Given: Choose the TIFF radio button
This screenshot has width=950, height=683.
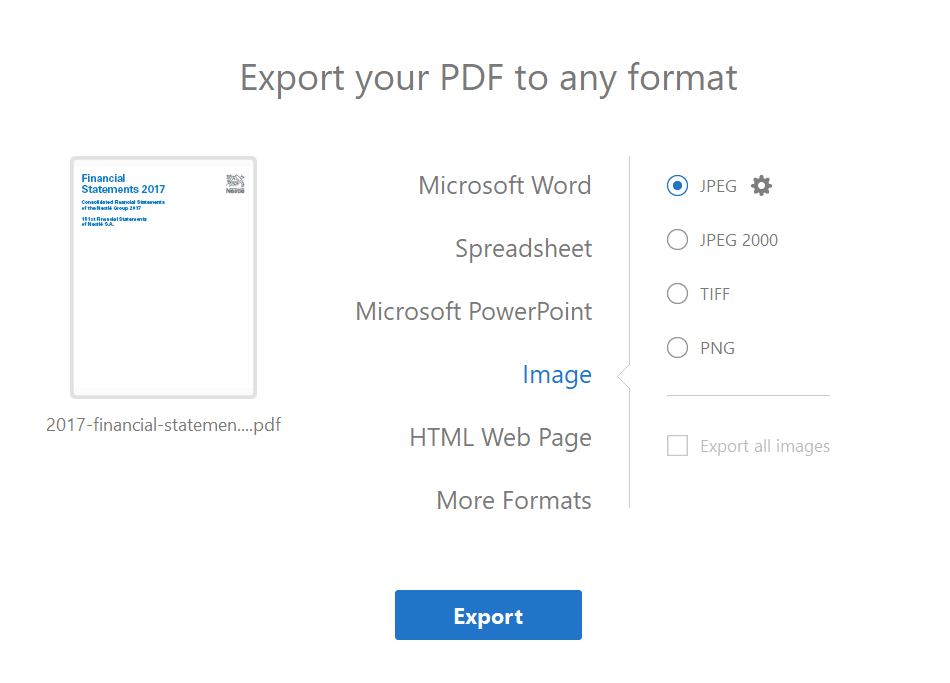Looking at the screenshot, I should click(x=677, y=294).
